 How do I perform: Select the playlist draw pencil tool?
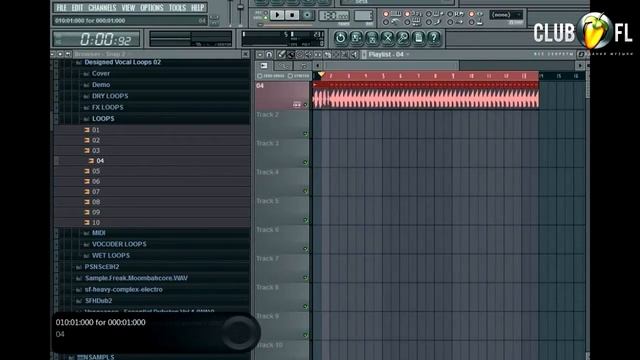point(281,54)
